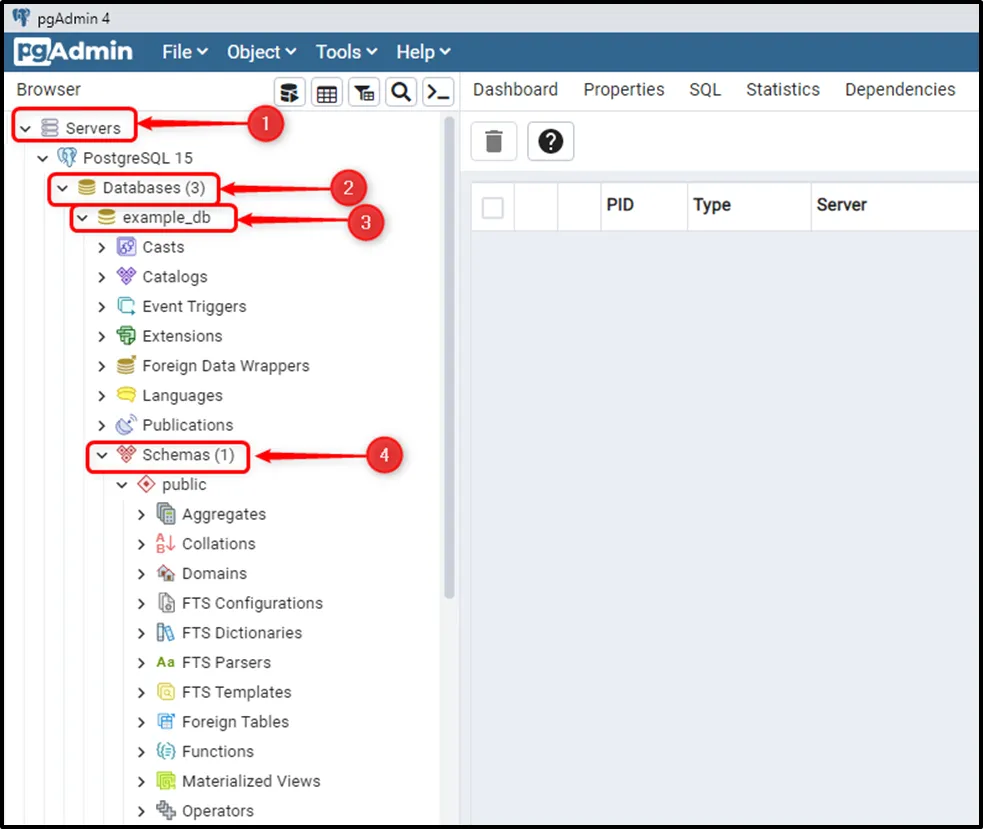Switch to the Statistics tab
This screenshot has height=829, width=983.
(782, 90)
